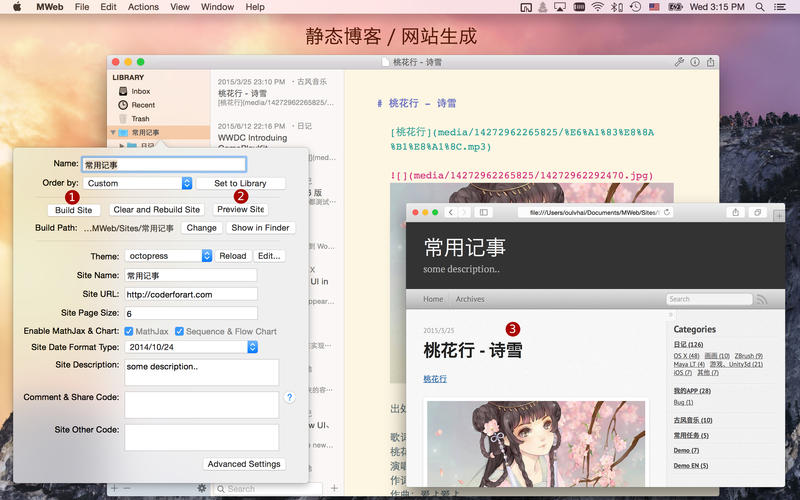This screenshot has height=500, width=800.
Task: Toggle Safari's sidebar button
Action: [483, 212]
